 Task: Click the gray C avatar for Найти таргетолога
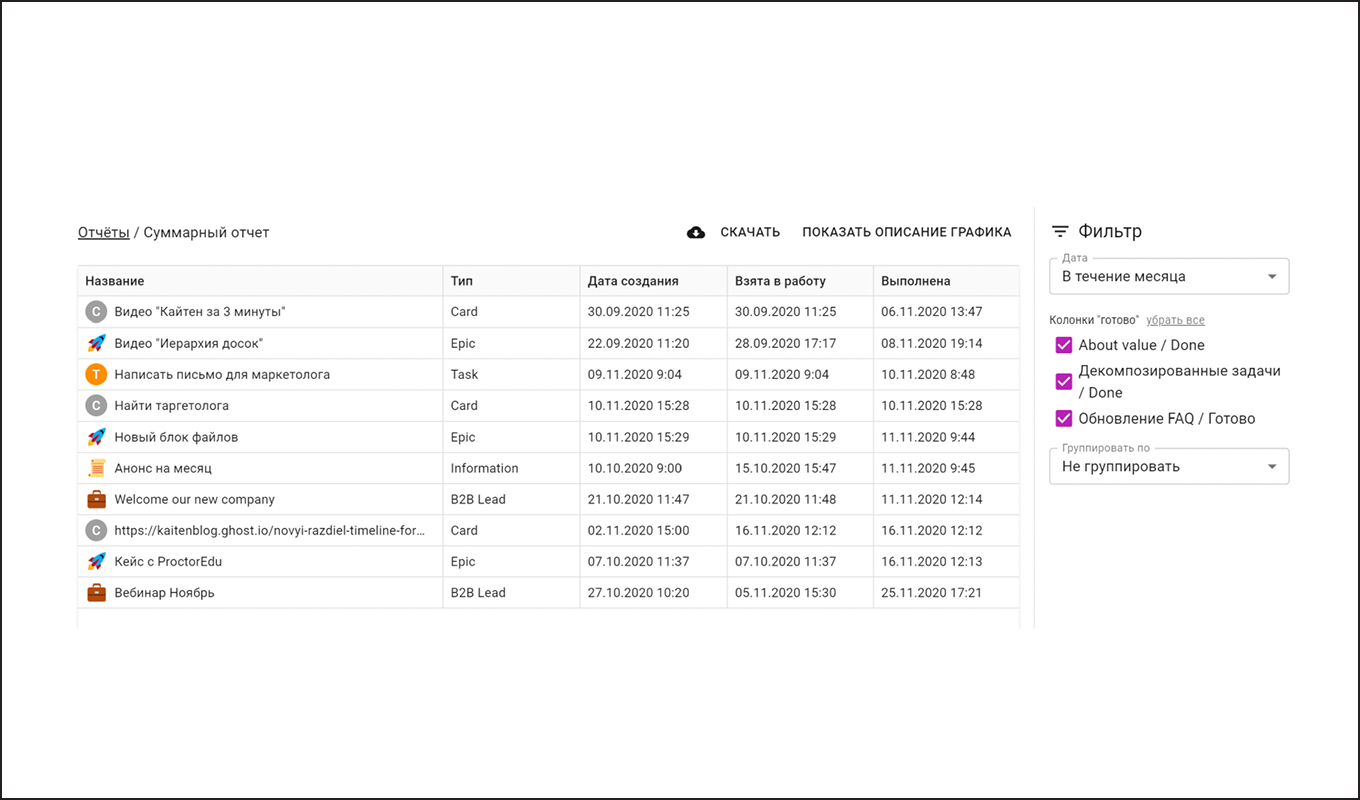tap(96, 405)
